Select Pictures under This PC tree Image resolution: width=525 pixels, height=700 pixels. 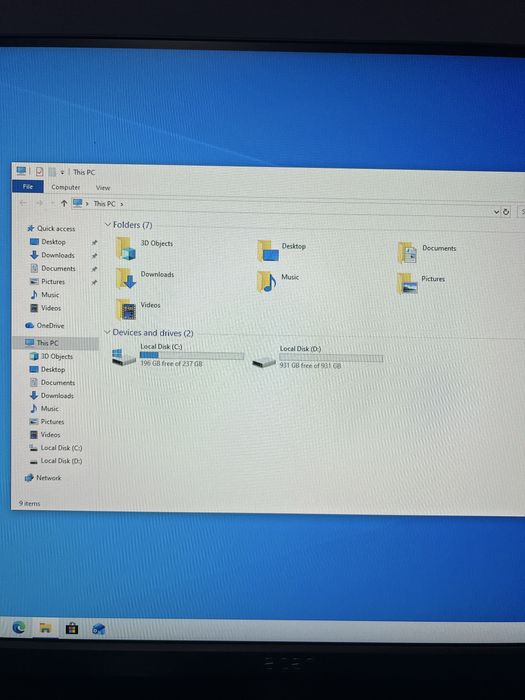coord(52,421)
